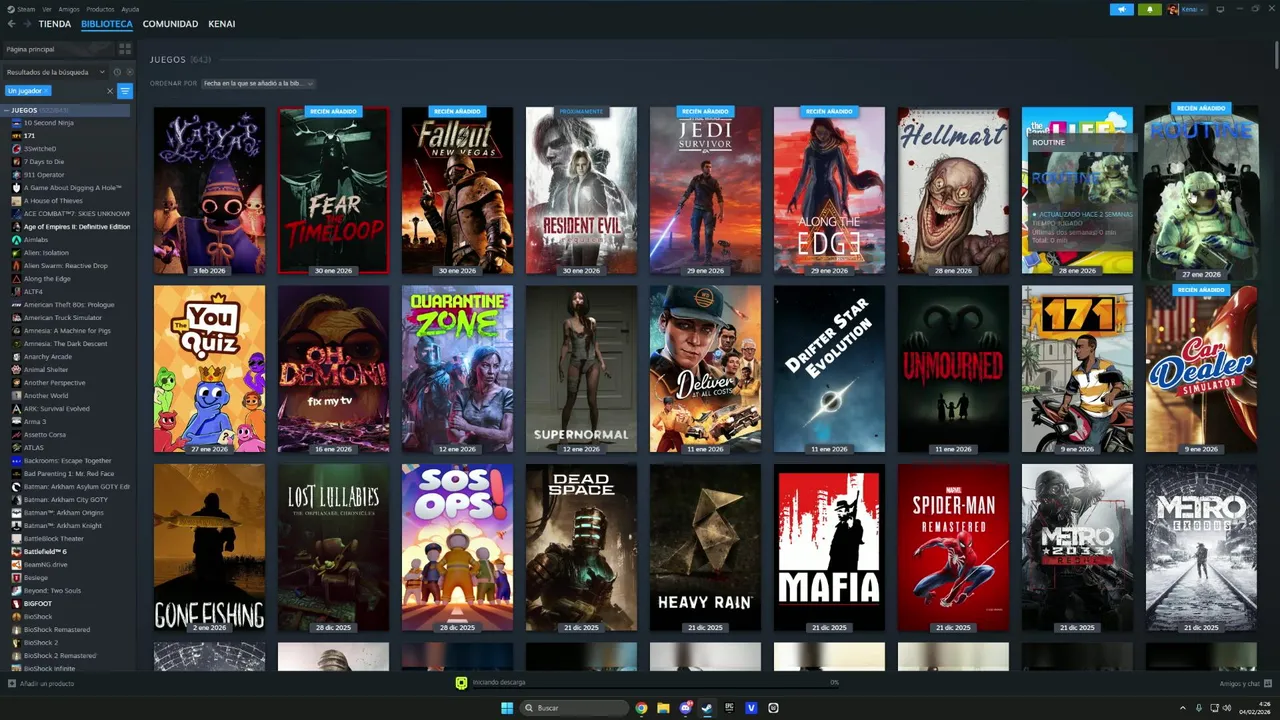Select 'Battlefield™ 6' in sidebar
Image resolution: width=1280 pixels, height=720 pixels.
click(x=45, y=552)
